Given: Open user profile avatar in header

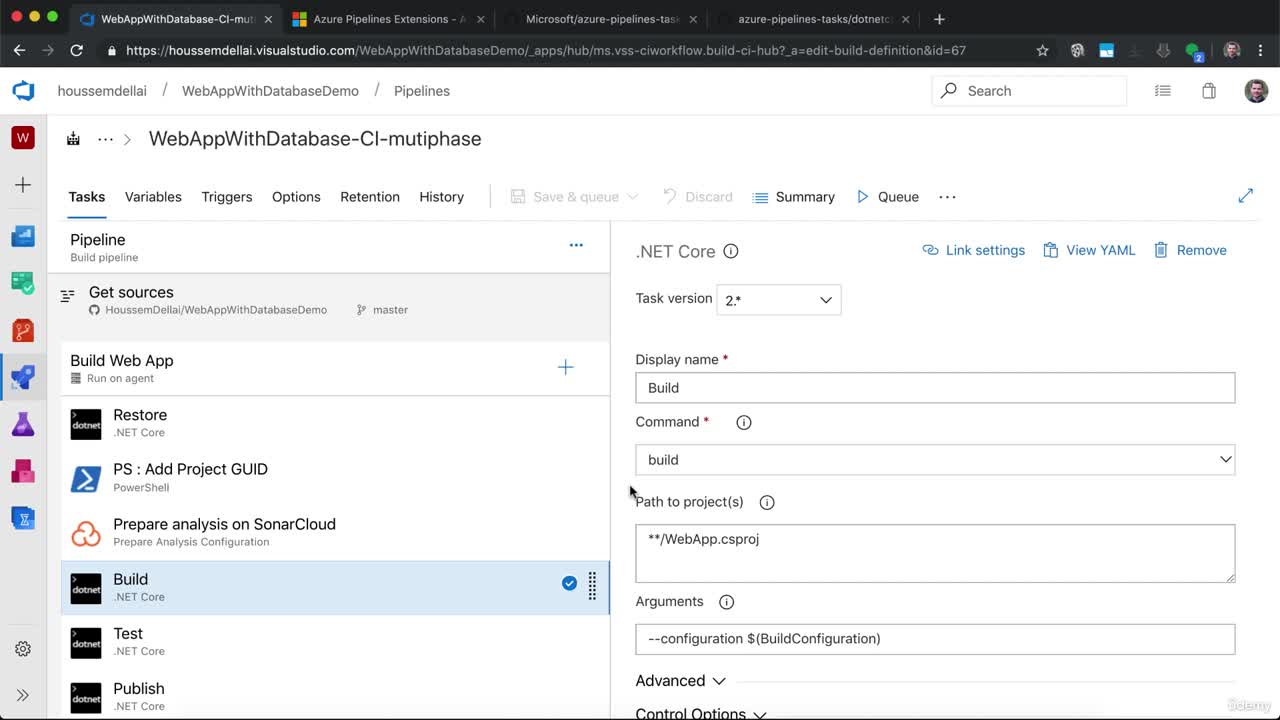Looking at the screenshot, I should [1256, 91].
